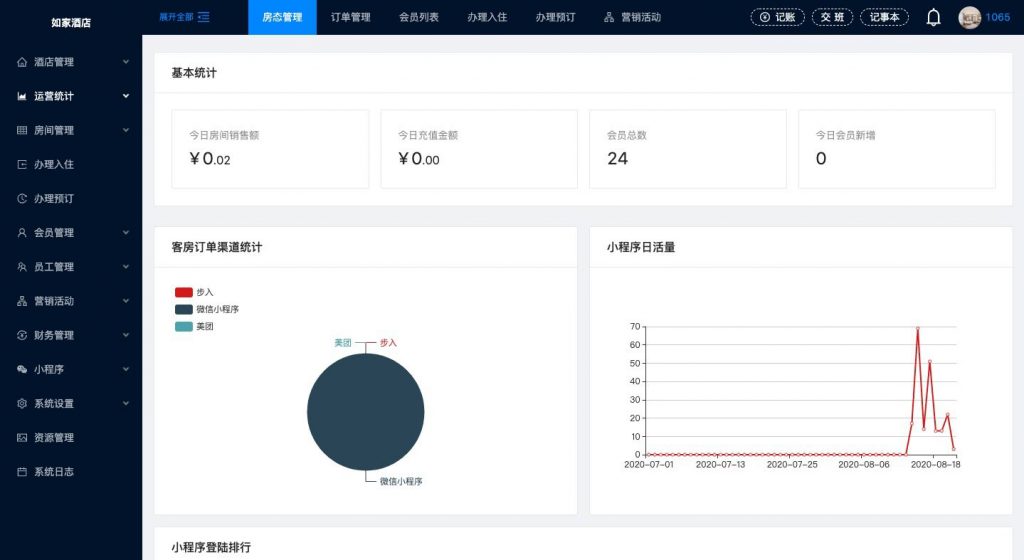Click the 系统设置 gear icon
Viewport: 1024px width, 560px height.
(x=22, y=403)
